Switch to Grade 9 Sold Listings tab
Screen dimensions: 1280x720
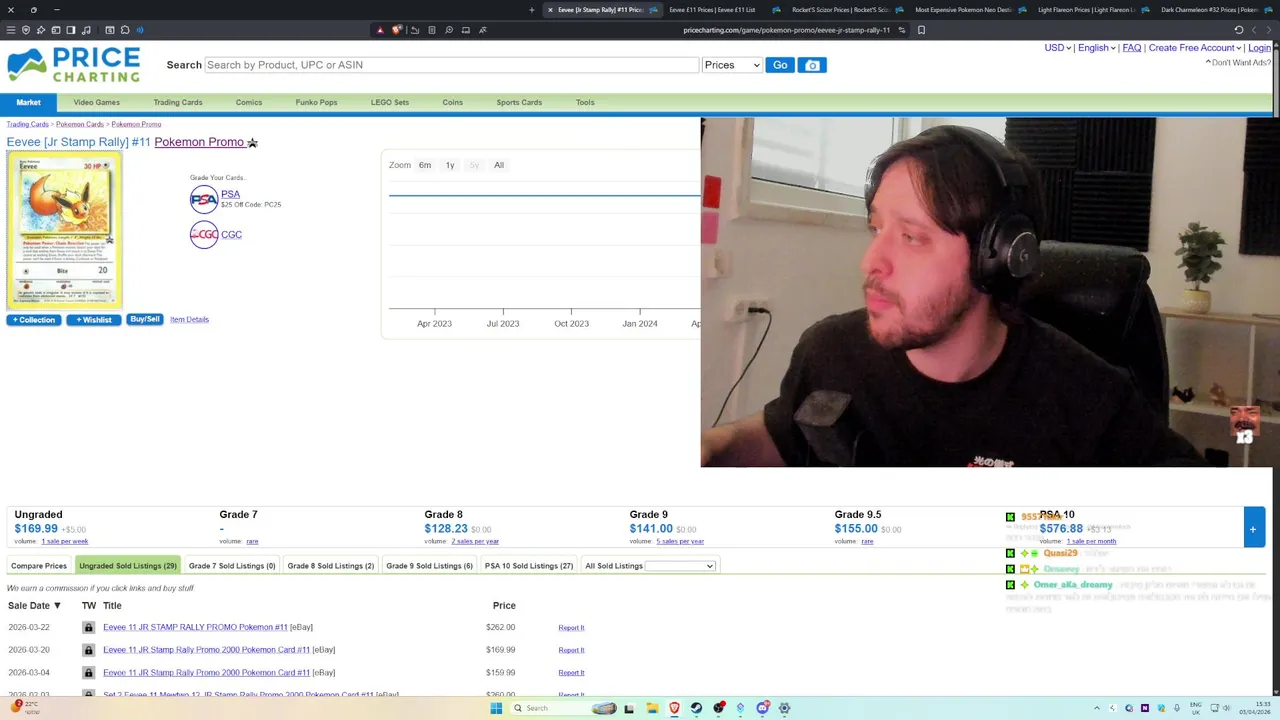(x=429, y=566)
